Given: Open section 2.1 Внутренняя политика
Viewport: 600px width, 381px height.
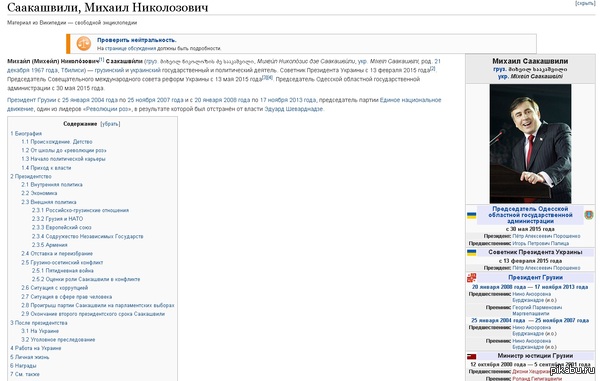Looking at the screenshot, I should click(x=52, y=185).
